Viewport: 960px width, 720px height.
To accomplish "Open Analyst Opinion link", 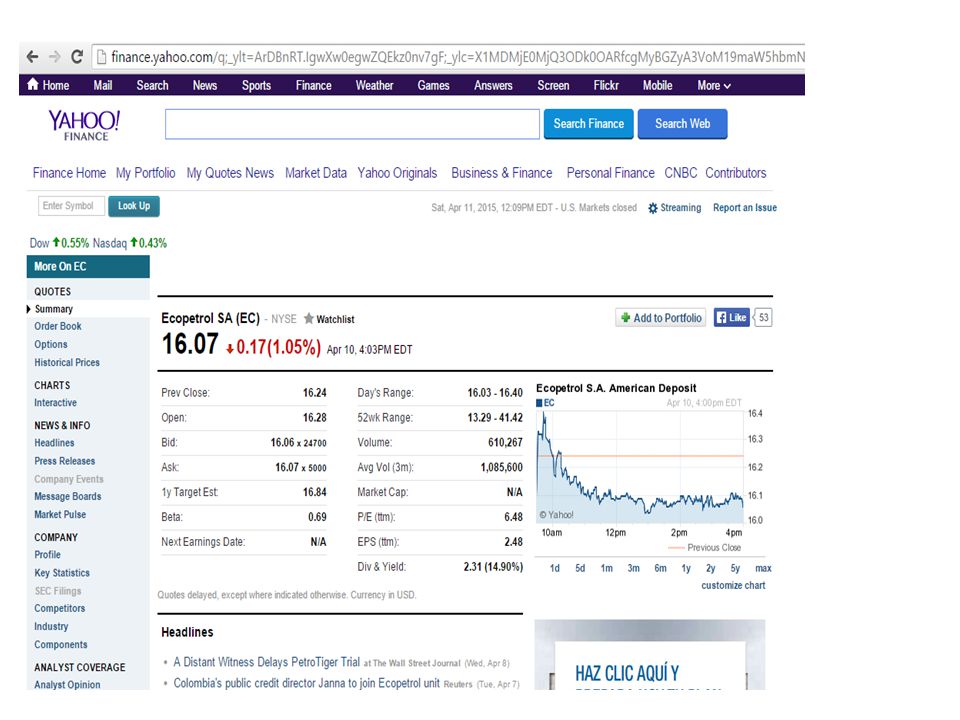I will [x=67, y=684].
